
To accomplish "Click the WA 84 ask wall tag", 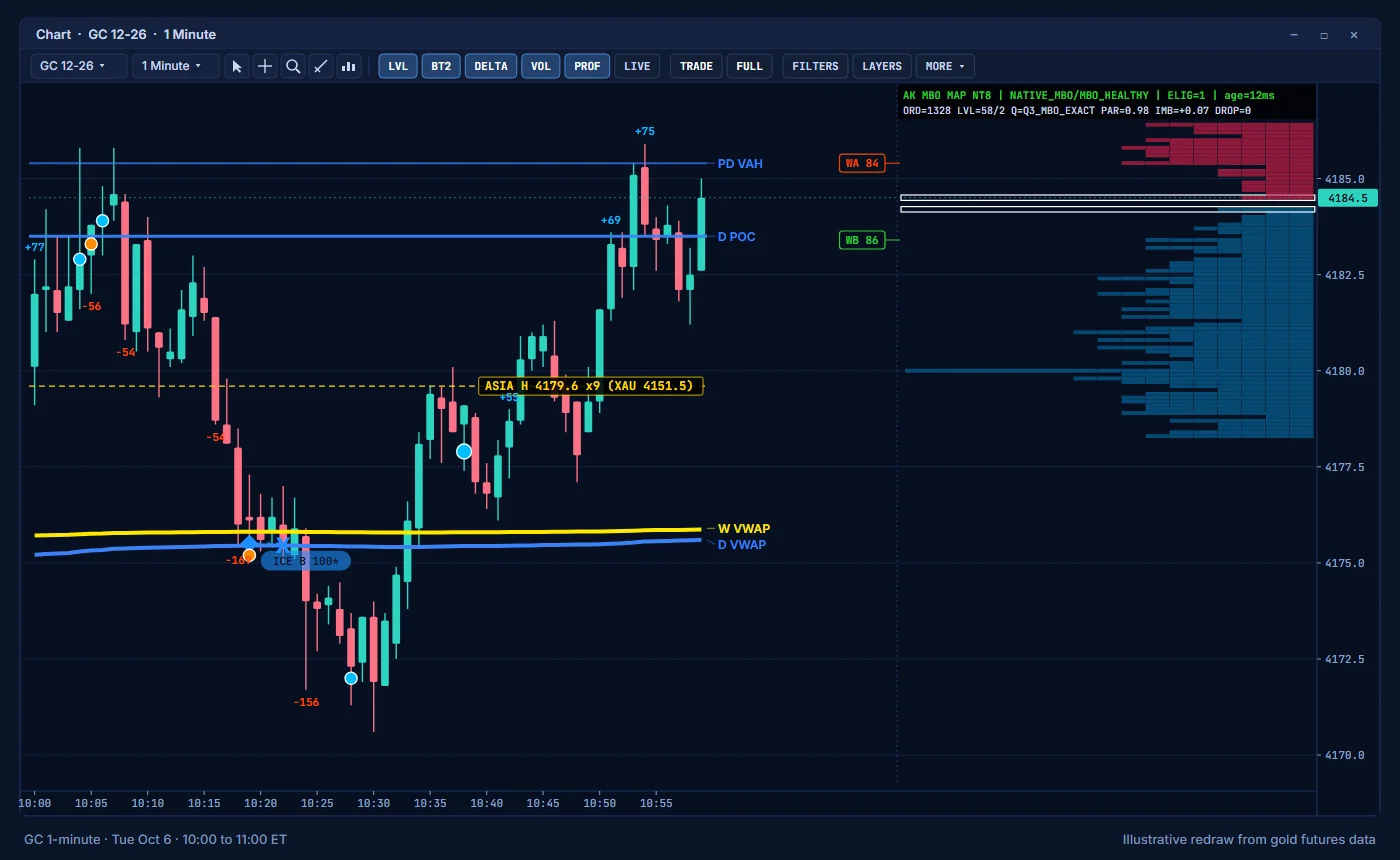I will 862,163.
